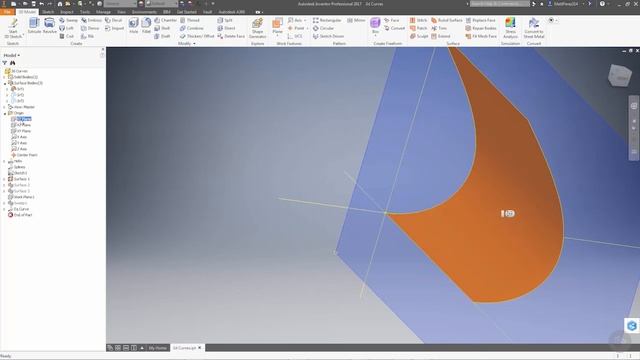Start a 2D Sketch from the ribbon

click(x=13, y=28)
